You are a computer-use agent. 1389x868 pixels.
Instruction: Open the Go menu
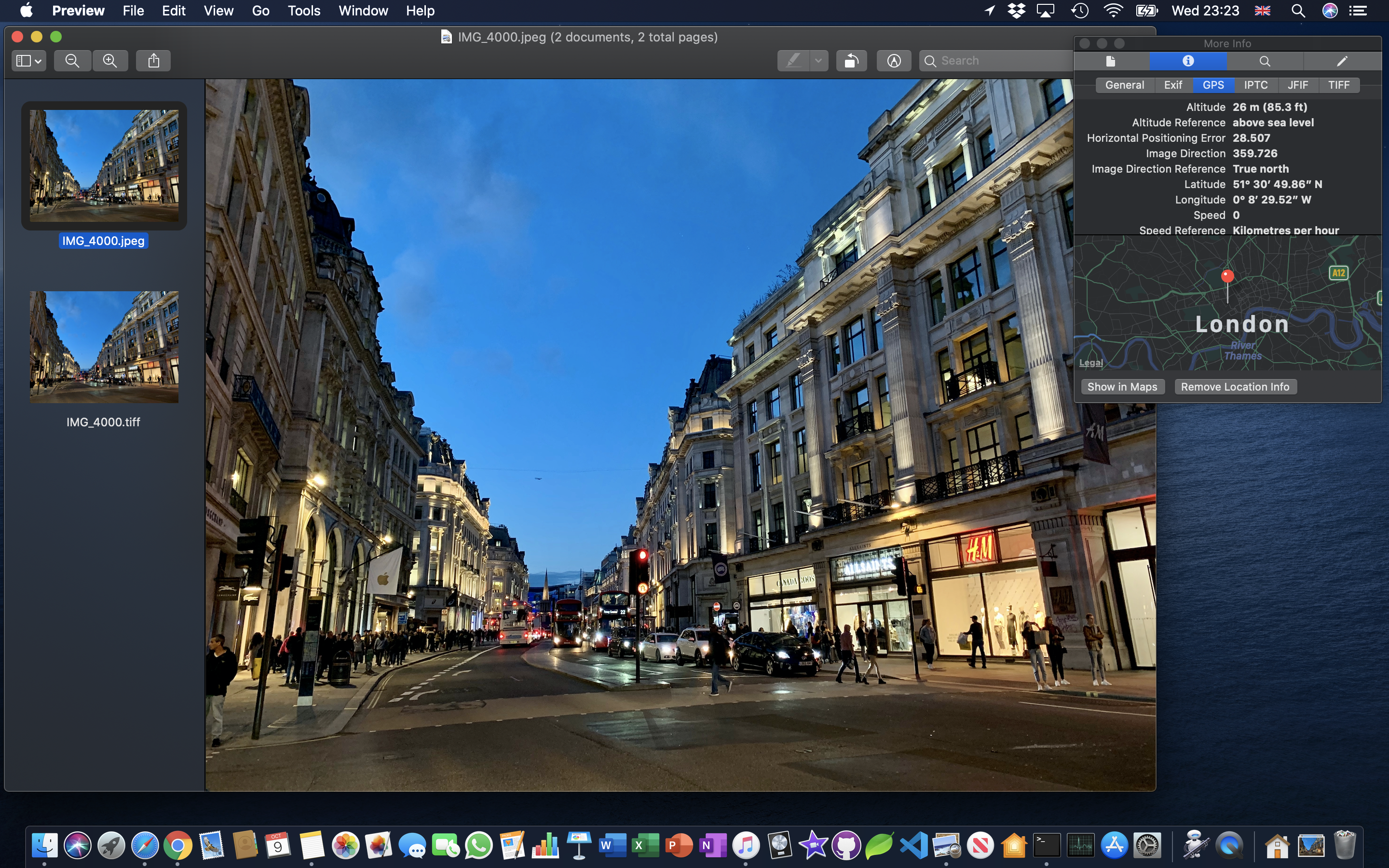(260, 10)
